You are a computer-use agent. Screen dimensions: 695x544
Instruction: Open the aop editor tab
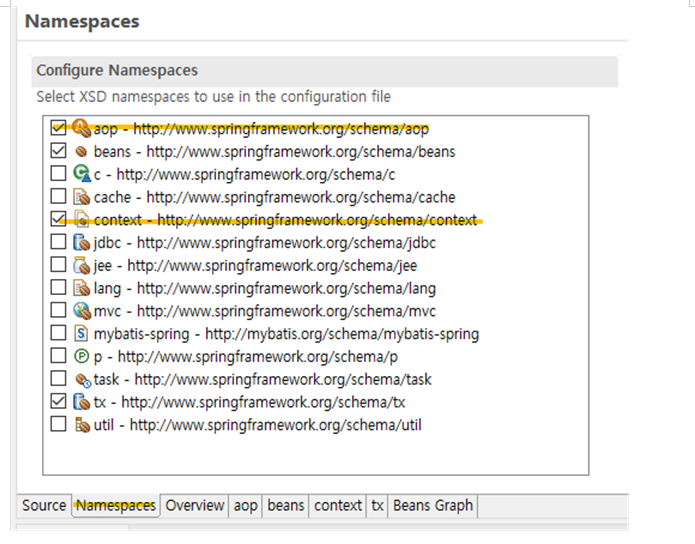(x=246, y=505)
